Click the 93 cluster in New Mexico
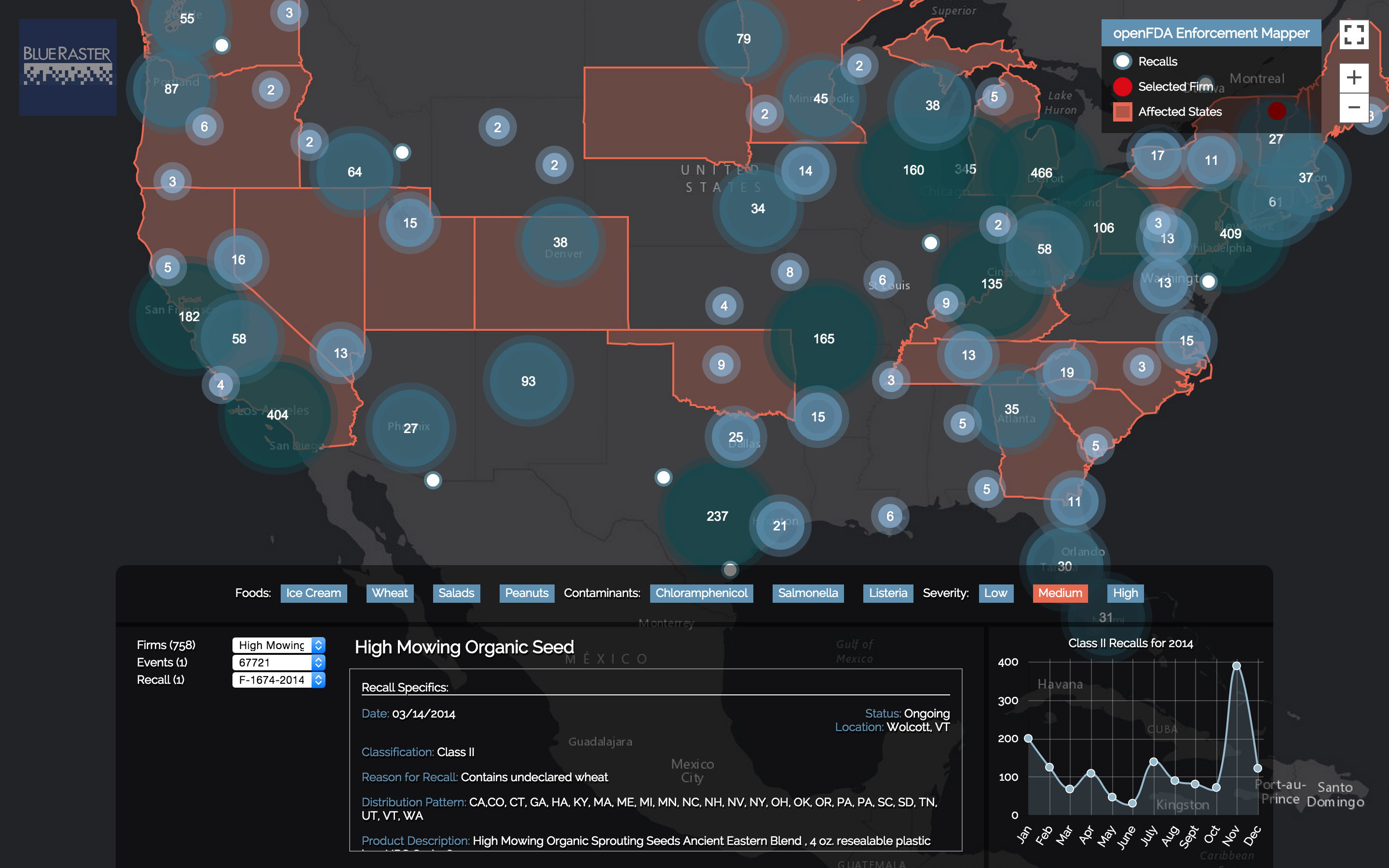 click(528, 381)
